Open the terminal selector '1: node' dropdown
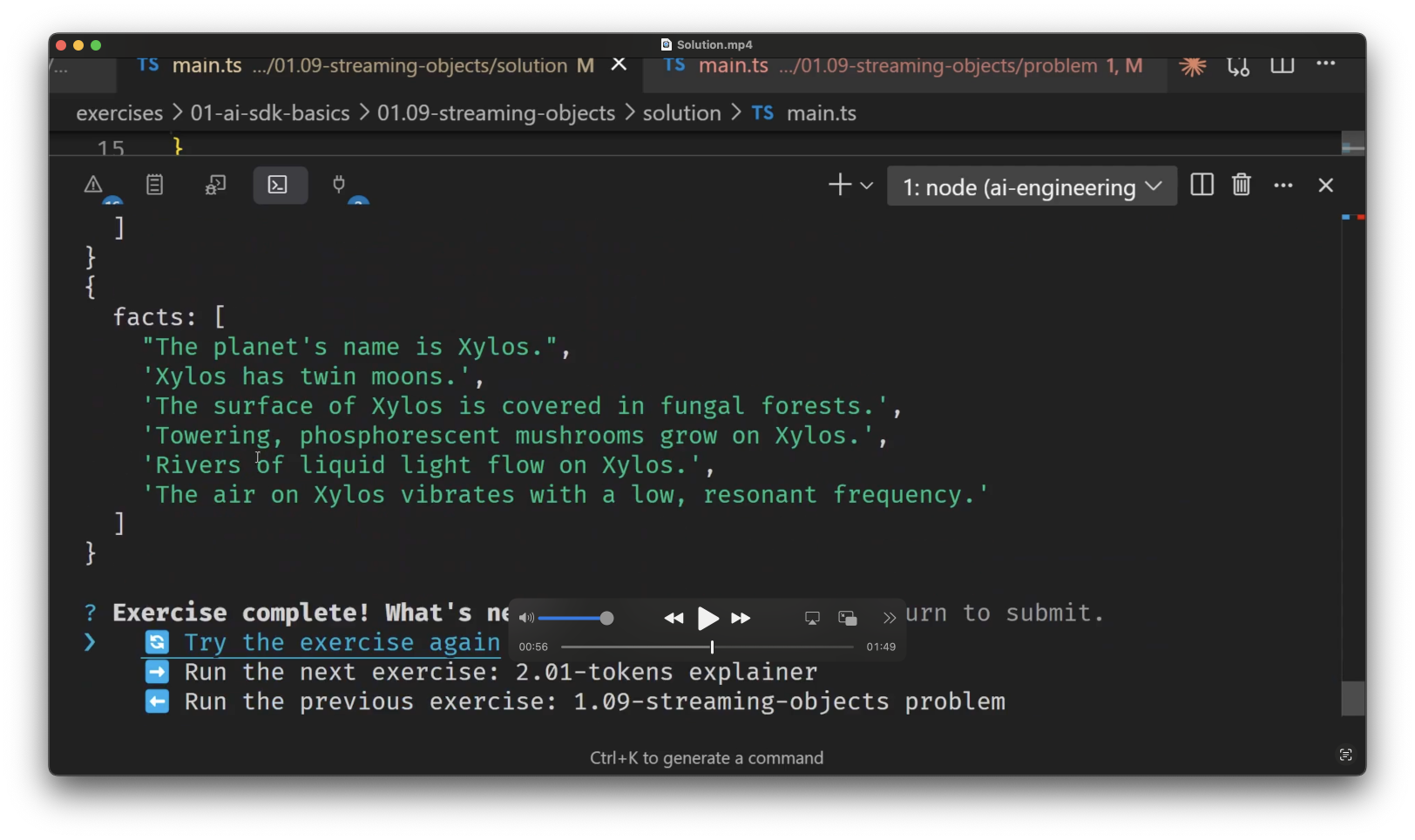 pyautogui.click(x=1032, y=186)
